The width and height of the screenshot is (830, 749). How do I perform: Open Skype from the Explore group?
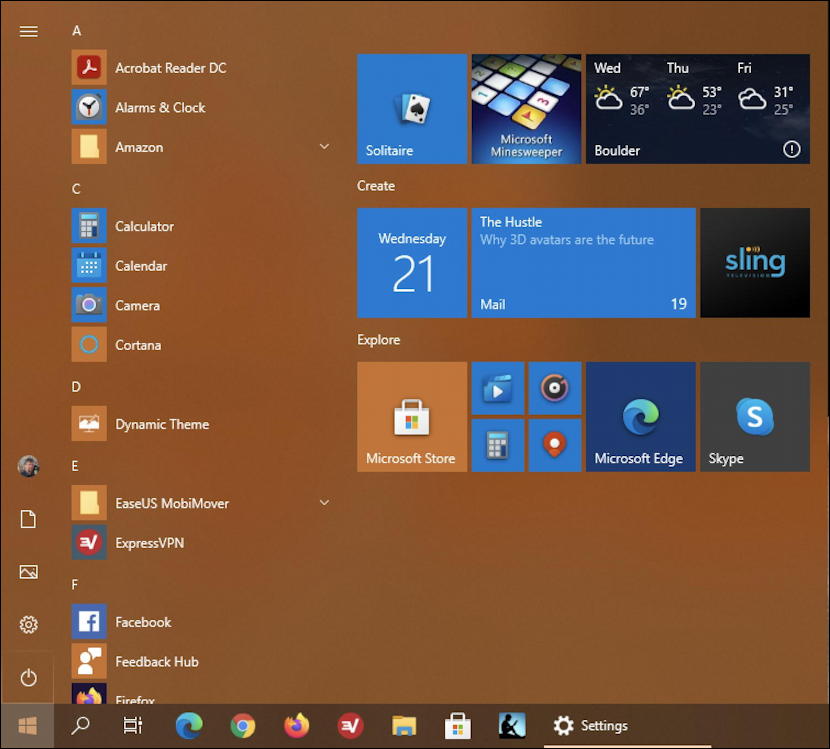tap(754, 416)
